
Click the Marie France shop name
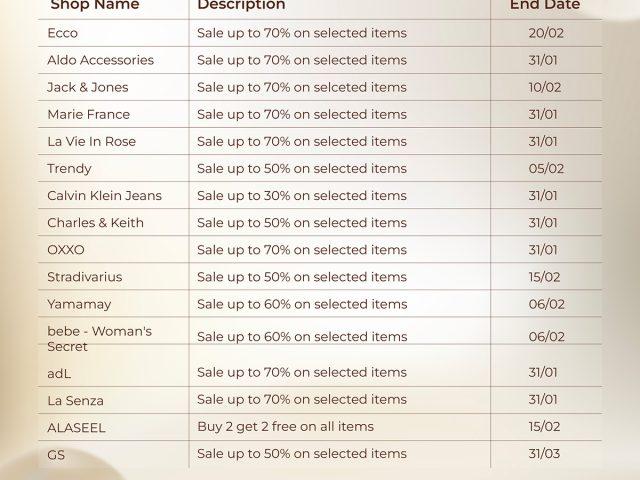(88, 114)
